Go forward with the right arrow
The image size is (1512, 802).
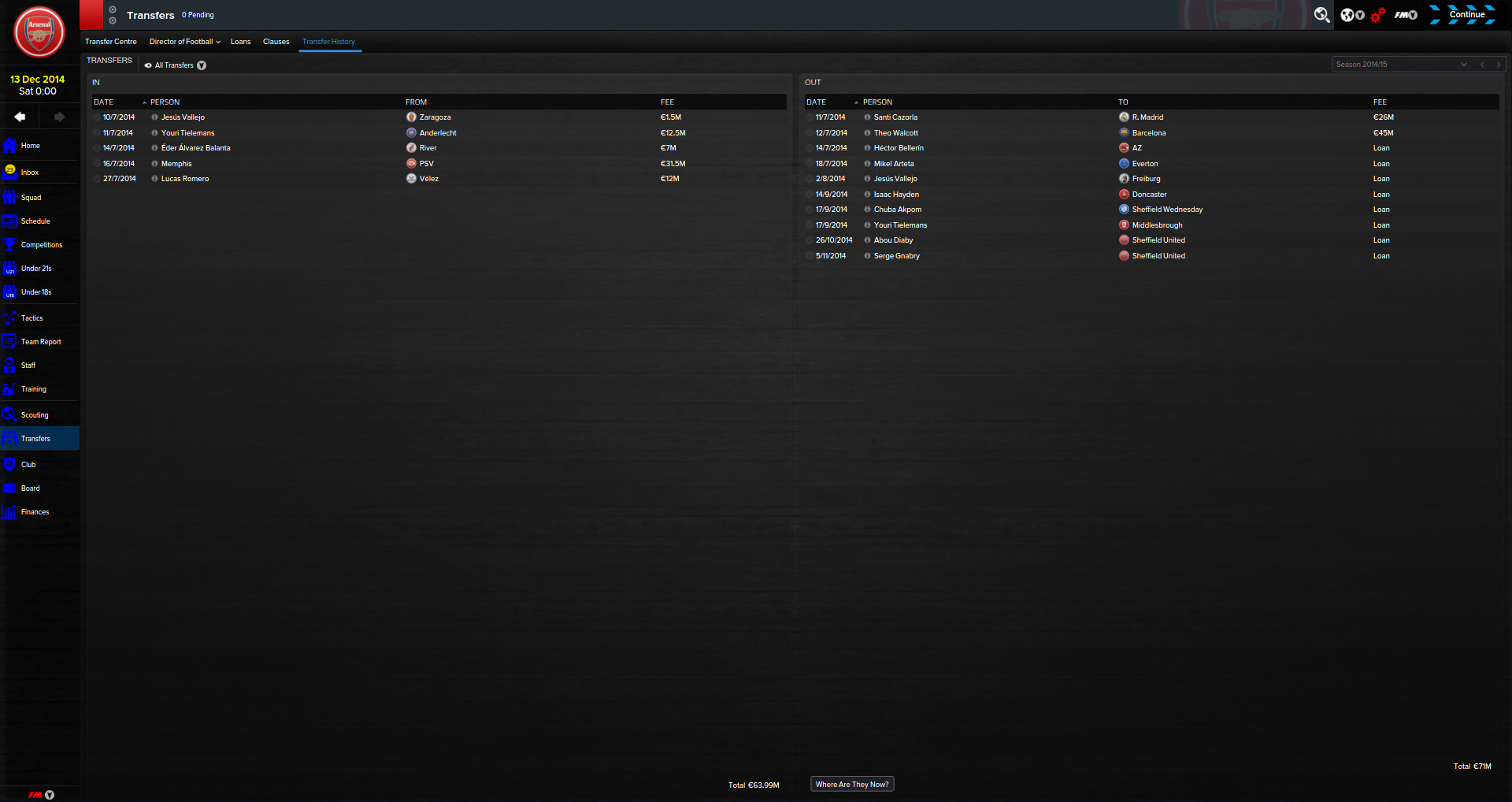pos(59,117)
